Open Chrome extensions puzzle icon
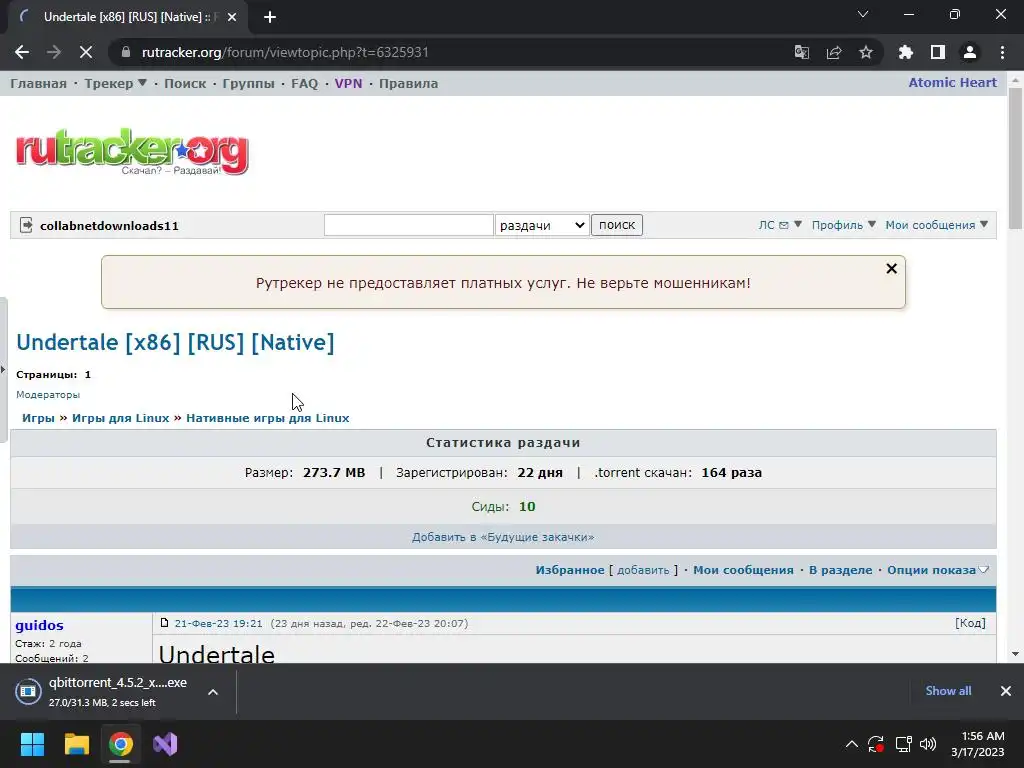Image resolution: width=1024 pixels, height=768 pixels. [906, 52]
